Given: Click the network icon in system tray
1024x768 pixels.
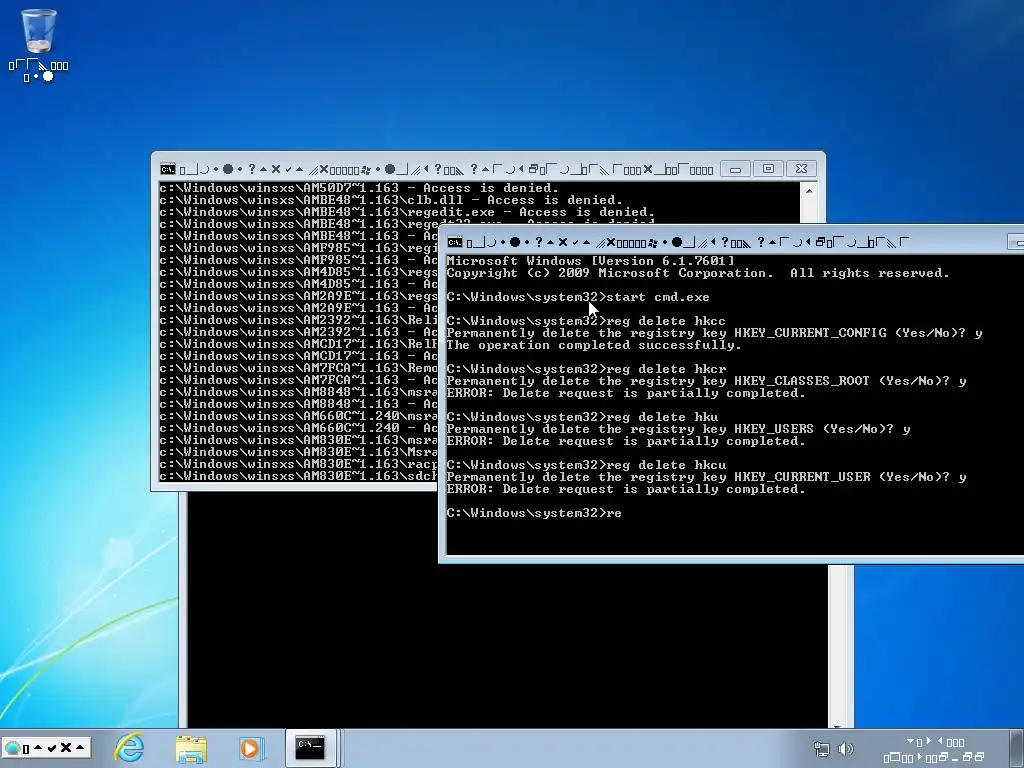Looking at the screenshot, I should click(822, 749).
